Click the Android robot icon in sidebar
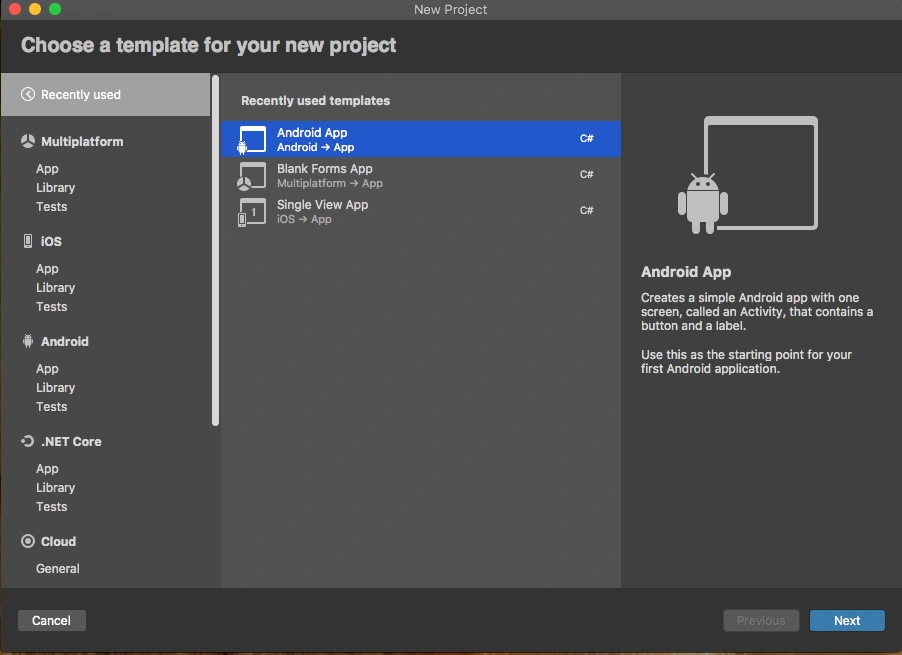This screenshot has width=902, height=655. [28, 341]
